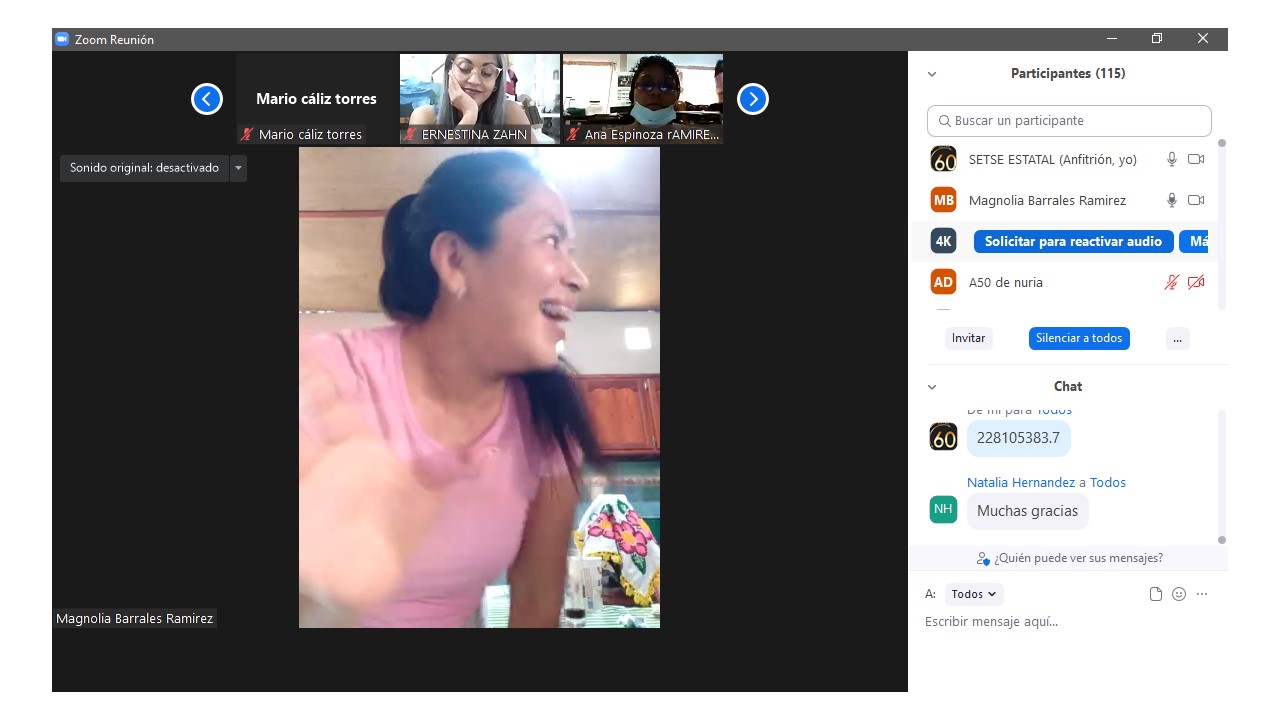
Task: Click SETSE ESTATAL participant avatar
Action: coord(943,159)
